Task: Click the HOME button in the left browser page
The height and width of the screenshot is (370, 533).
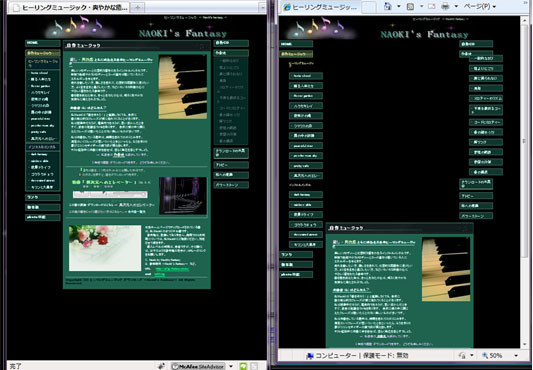Action: click(x=42, y=43)
